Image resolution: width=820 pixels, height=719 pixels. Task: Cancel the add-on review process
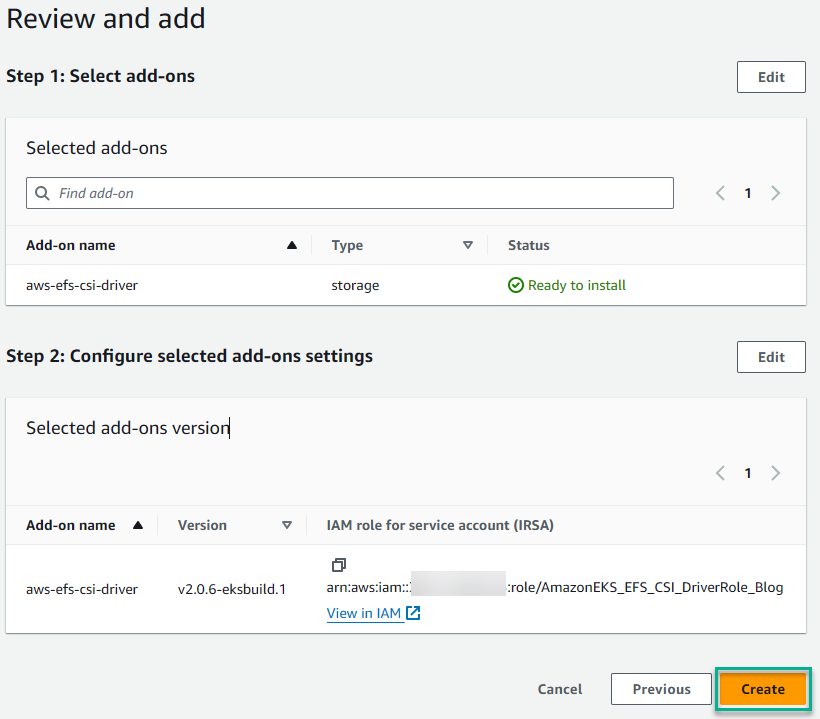pyautogui.click(x=559, y=689)
